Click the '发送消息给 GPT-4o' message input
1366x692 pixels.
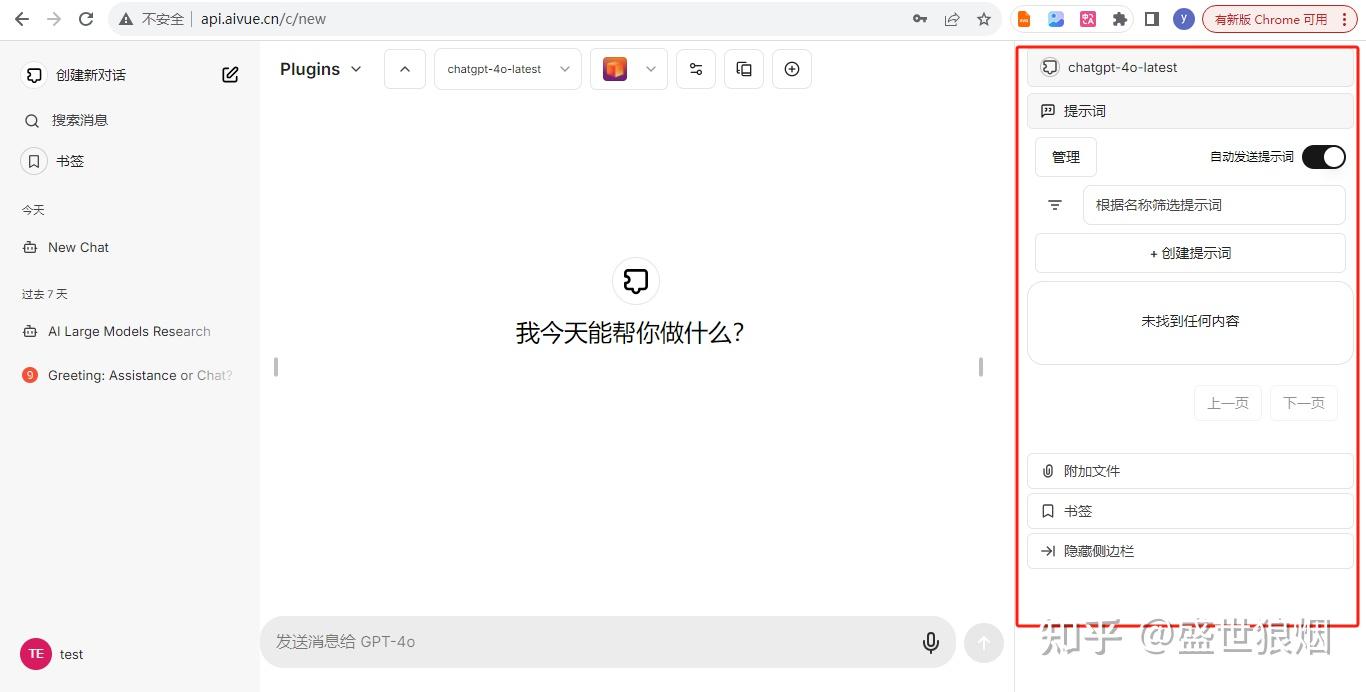point(590,642)
